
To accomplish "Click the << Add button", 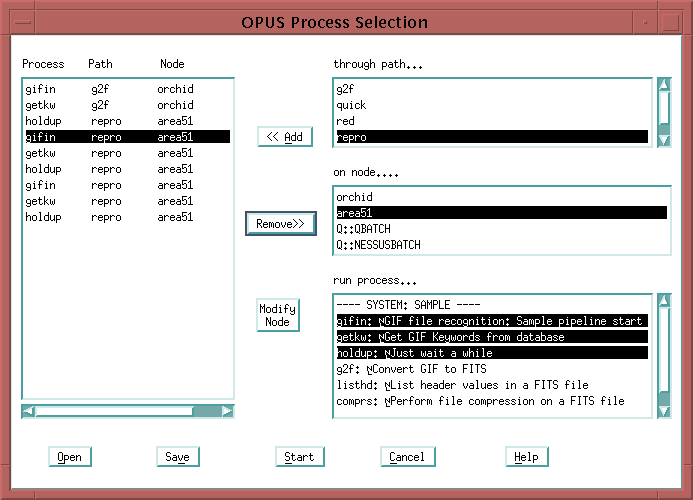I will (x=285, y=137).
